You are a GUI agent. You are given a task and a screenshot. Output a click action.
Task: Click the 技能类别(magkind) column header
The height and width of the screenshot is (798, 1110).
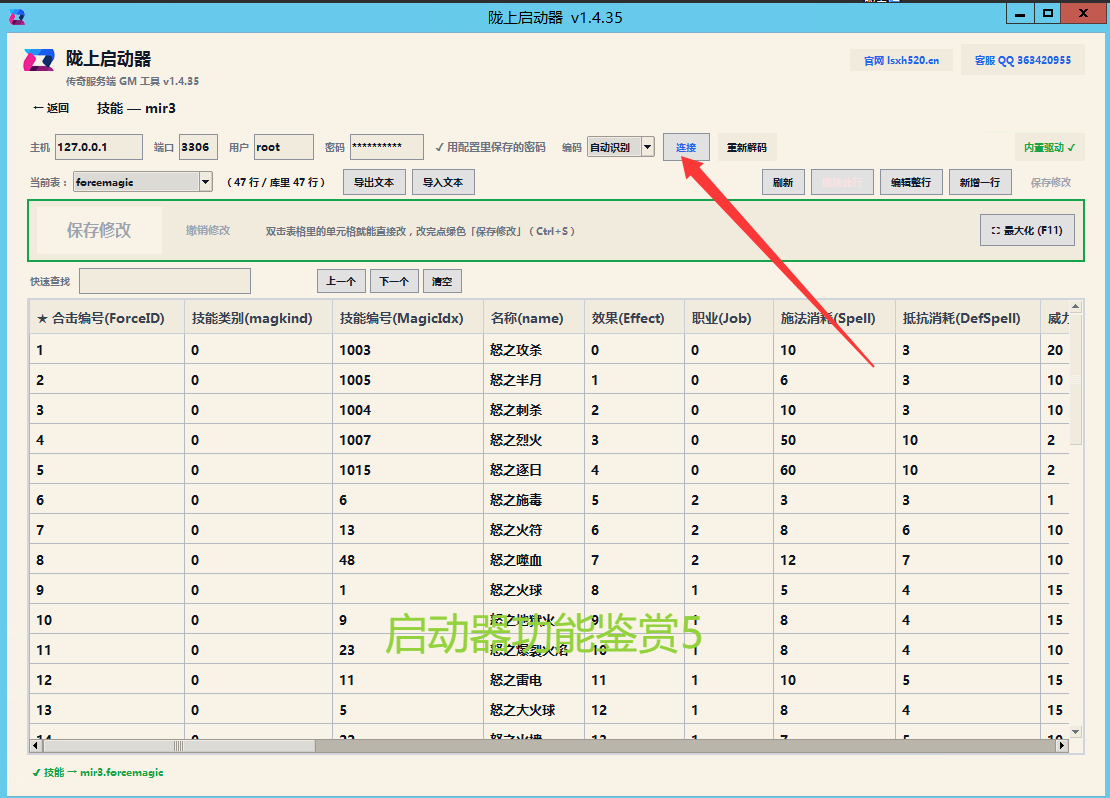click(258, 318)
